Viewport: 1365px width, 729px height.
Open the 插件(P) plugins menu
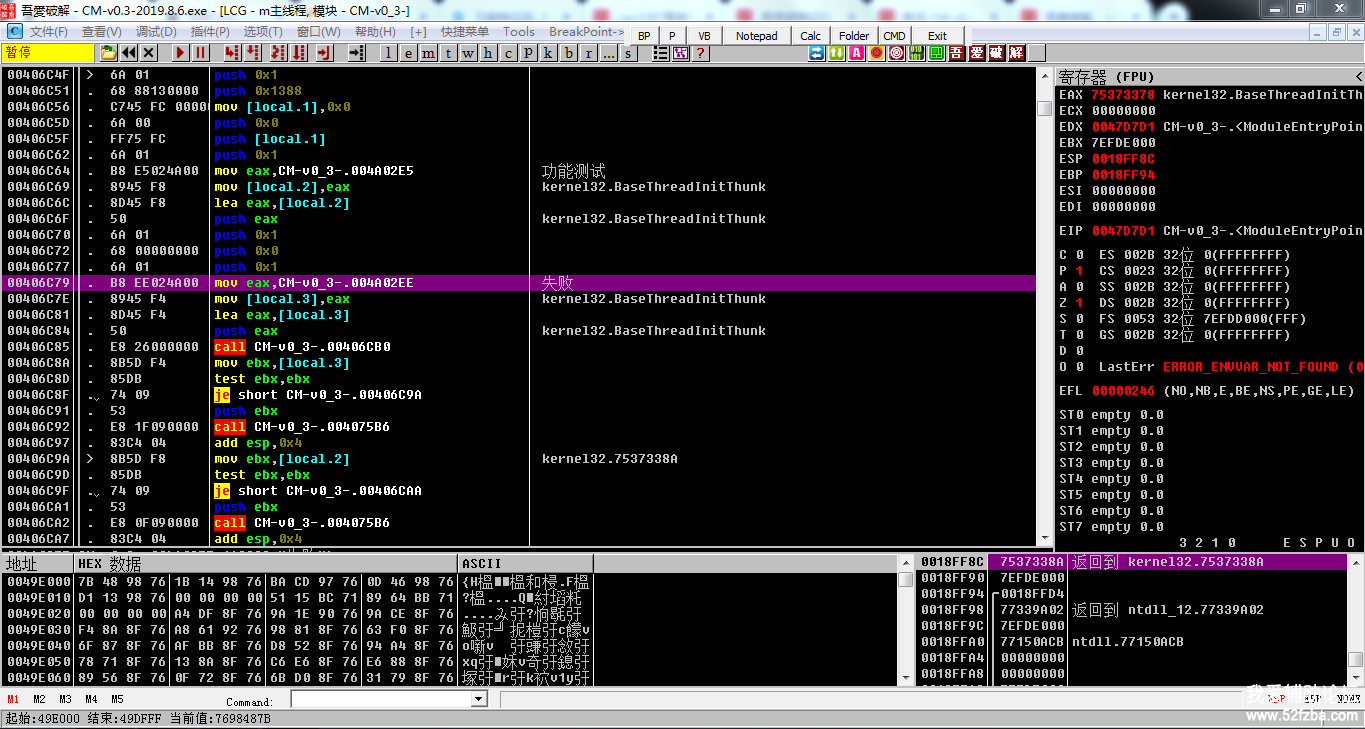click(210, 32)
